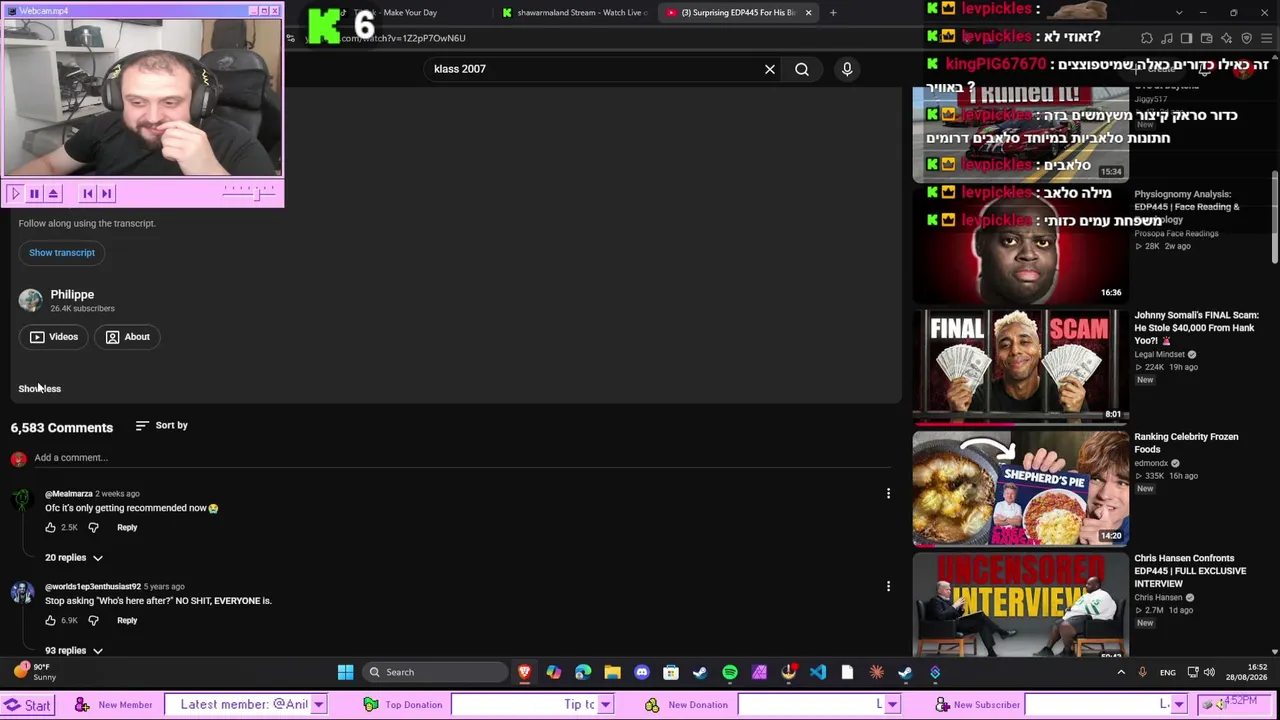Image resolution: width=1280 pixels, height=720 pixels.
Task: Open the Ranking Celebrity Frozen Foods thumbnail
Action: [x=1020, y=488]
